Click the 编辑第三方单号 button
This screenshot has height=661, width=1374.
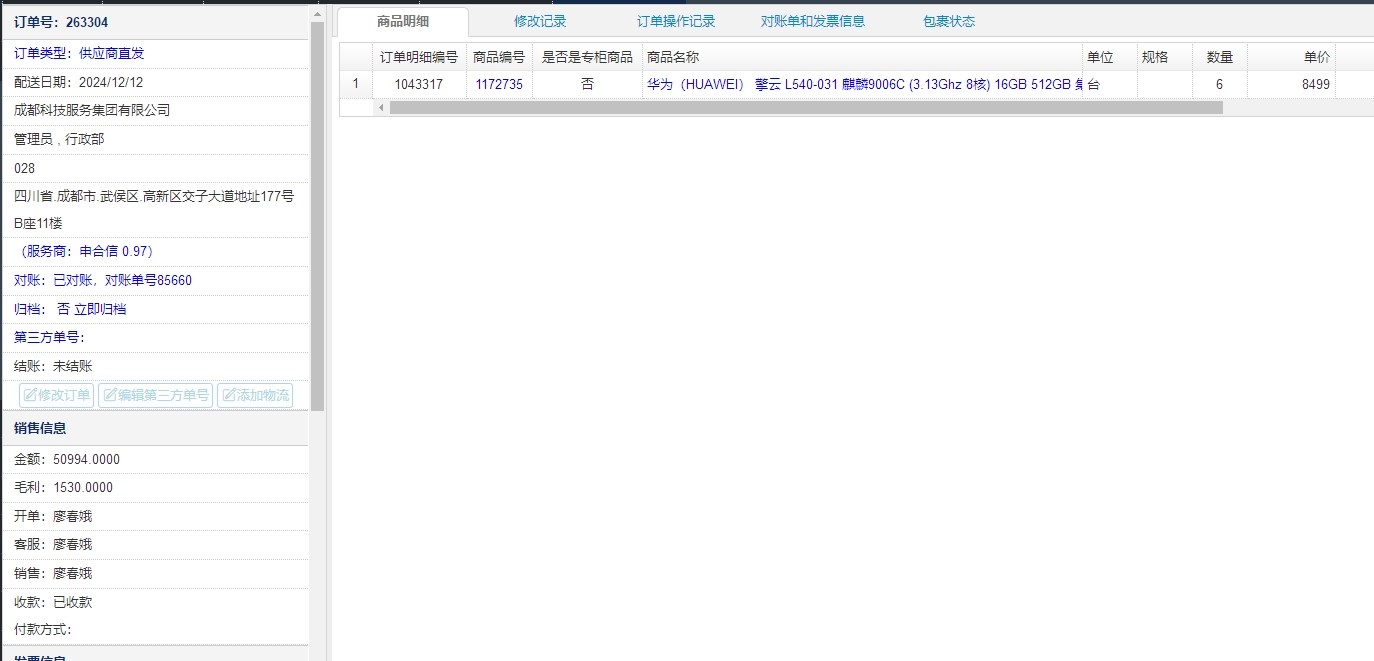156,395
